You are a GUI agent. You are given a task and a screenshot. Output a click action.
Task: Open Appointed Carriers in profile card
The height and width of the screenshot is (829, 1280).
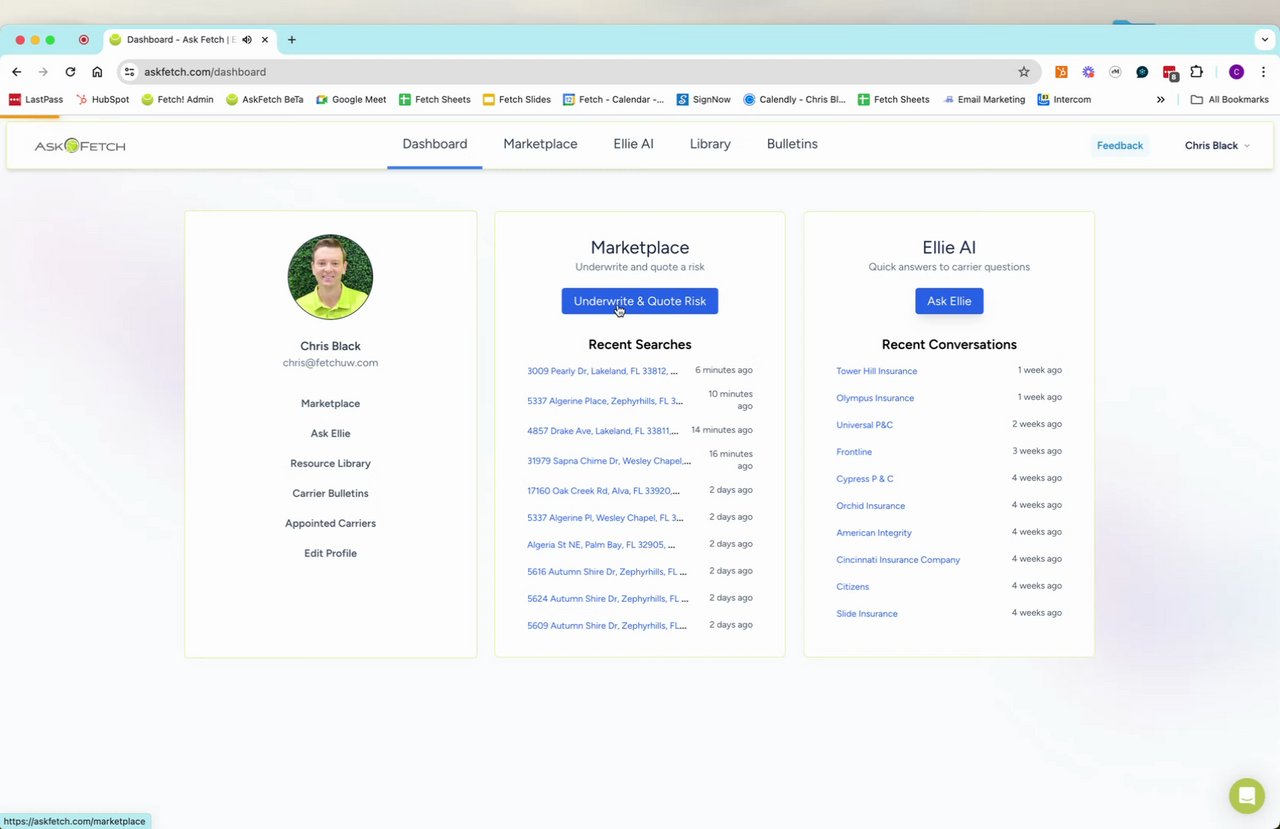click(x=330, y=524)
